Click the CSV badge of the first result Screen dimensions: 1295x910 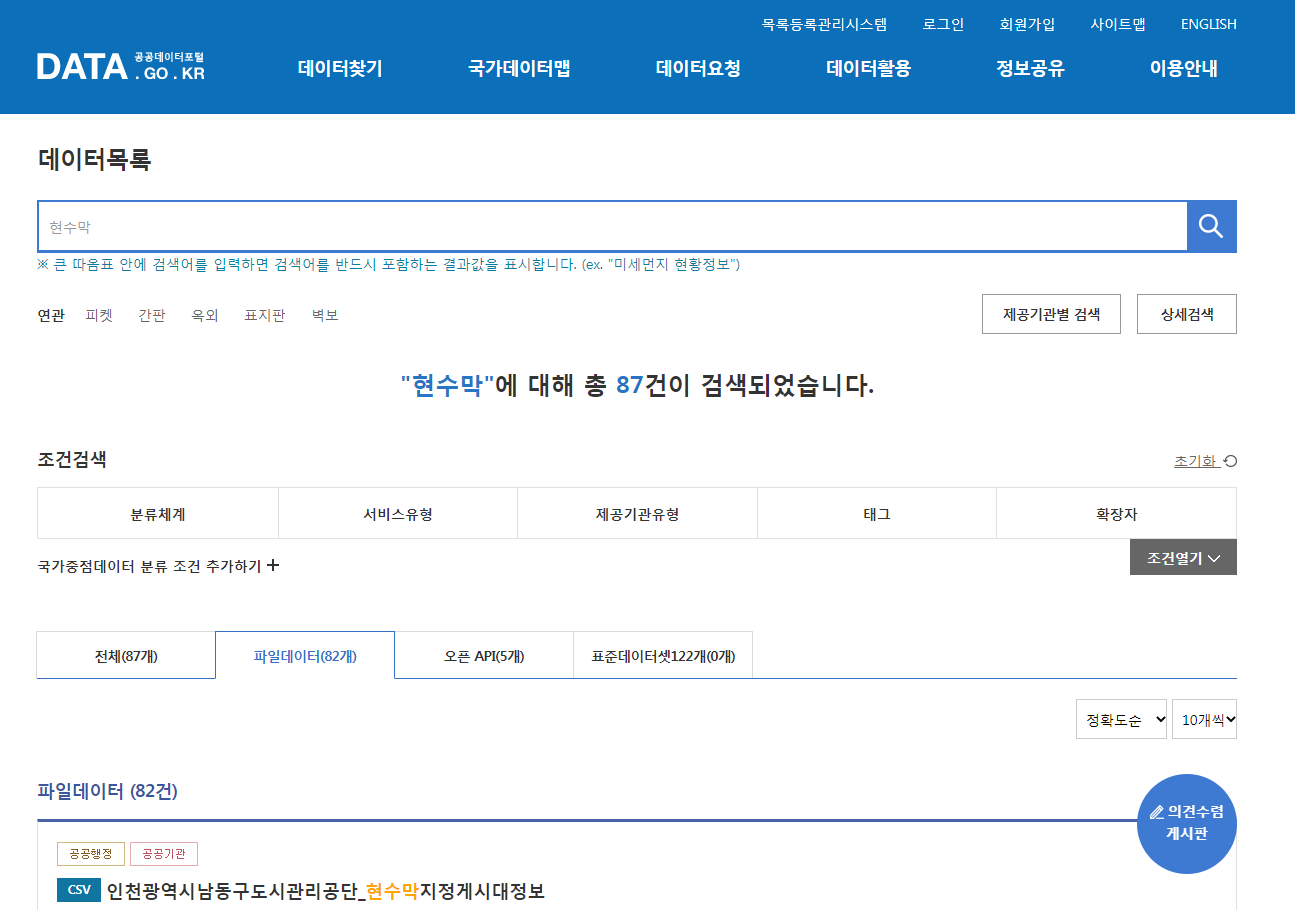[79, 890]
